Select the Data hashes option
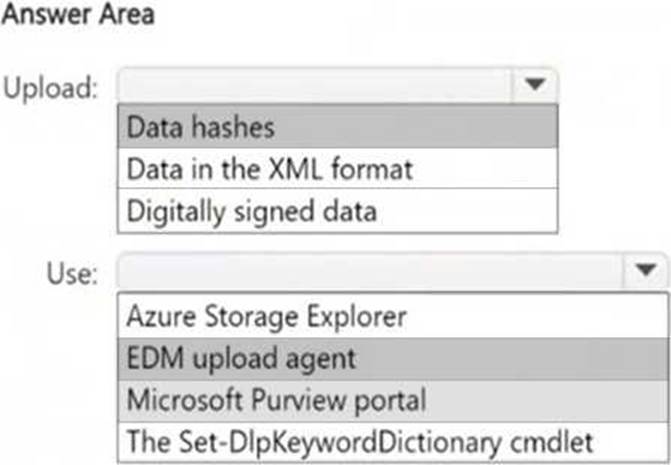This screenshot has width=671, height=465. click(x=336, y=127)
